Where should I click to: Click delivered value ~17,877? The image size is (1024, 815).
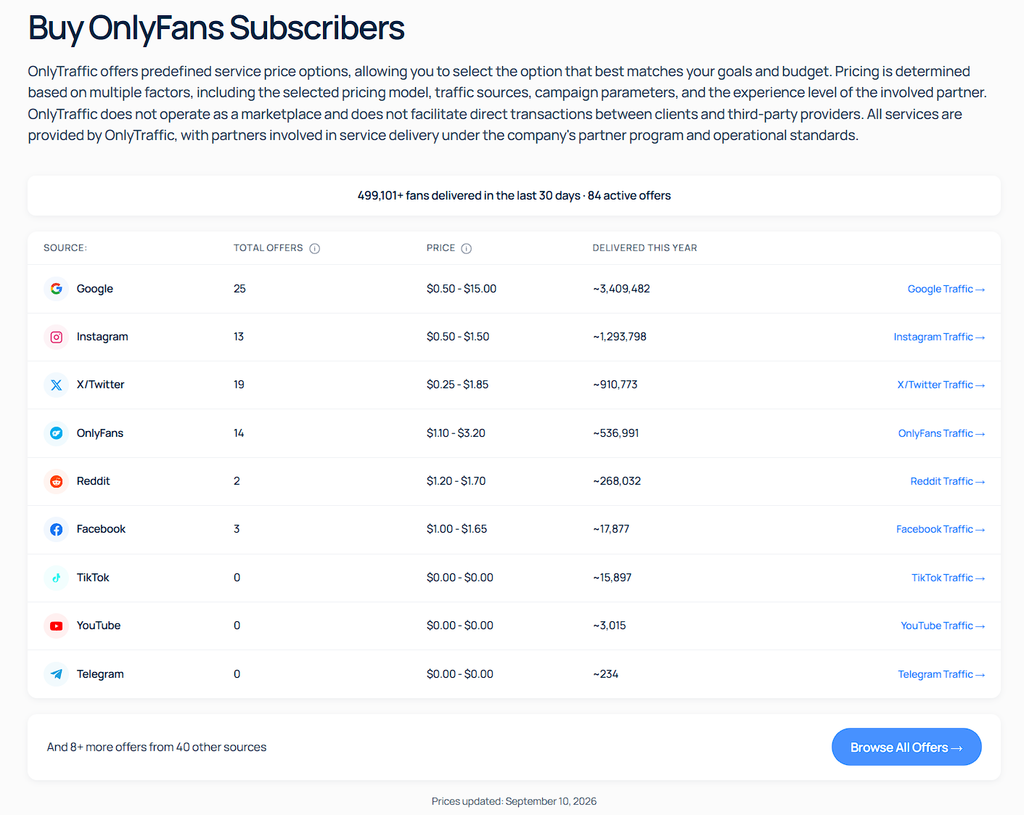611,529
